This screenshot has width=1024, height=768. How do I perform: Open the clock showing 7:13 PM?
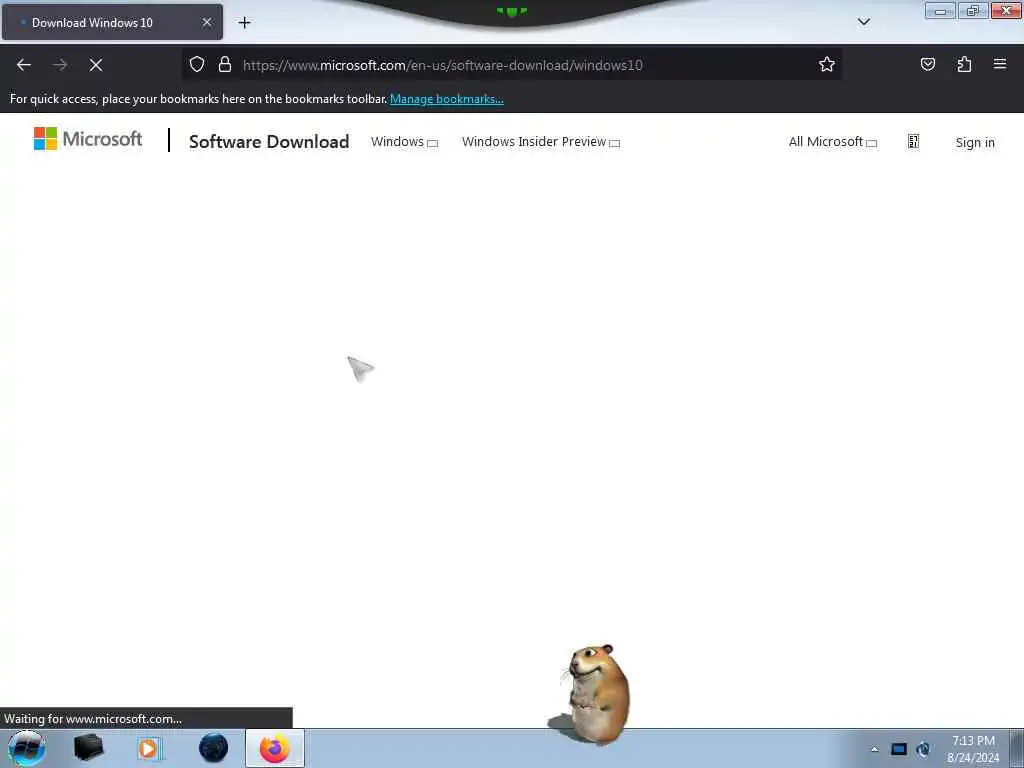(973, 749)
